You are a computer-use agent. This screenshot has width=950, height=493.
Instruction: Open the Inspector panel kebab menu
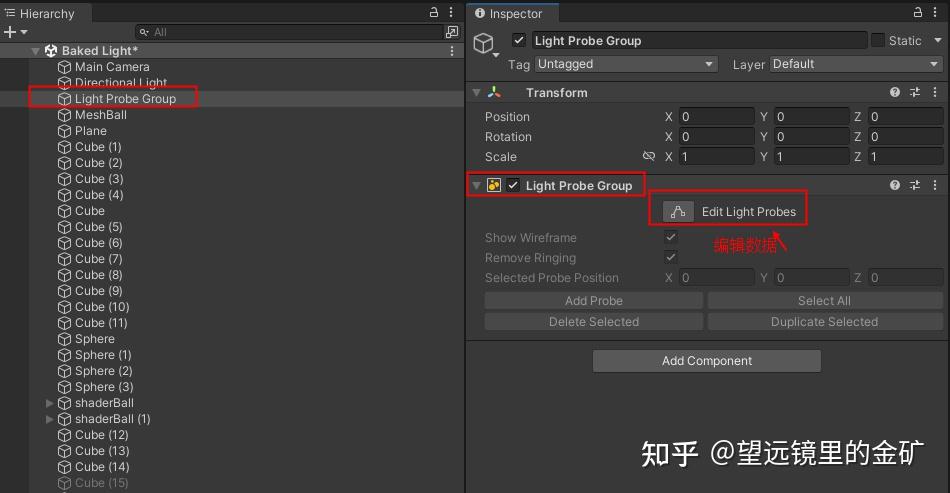click(935, 12)
